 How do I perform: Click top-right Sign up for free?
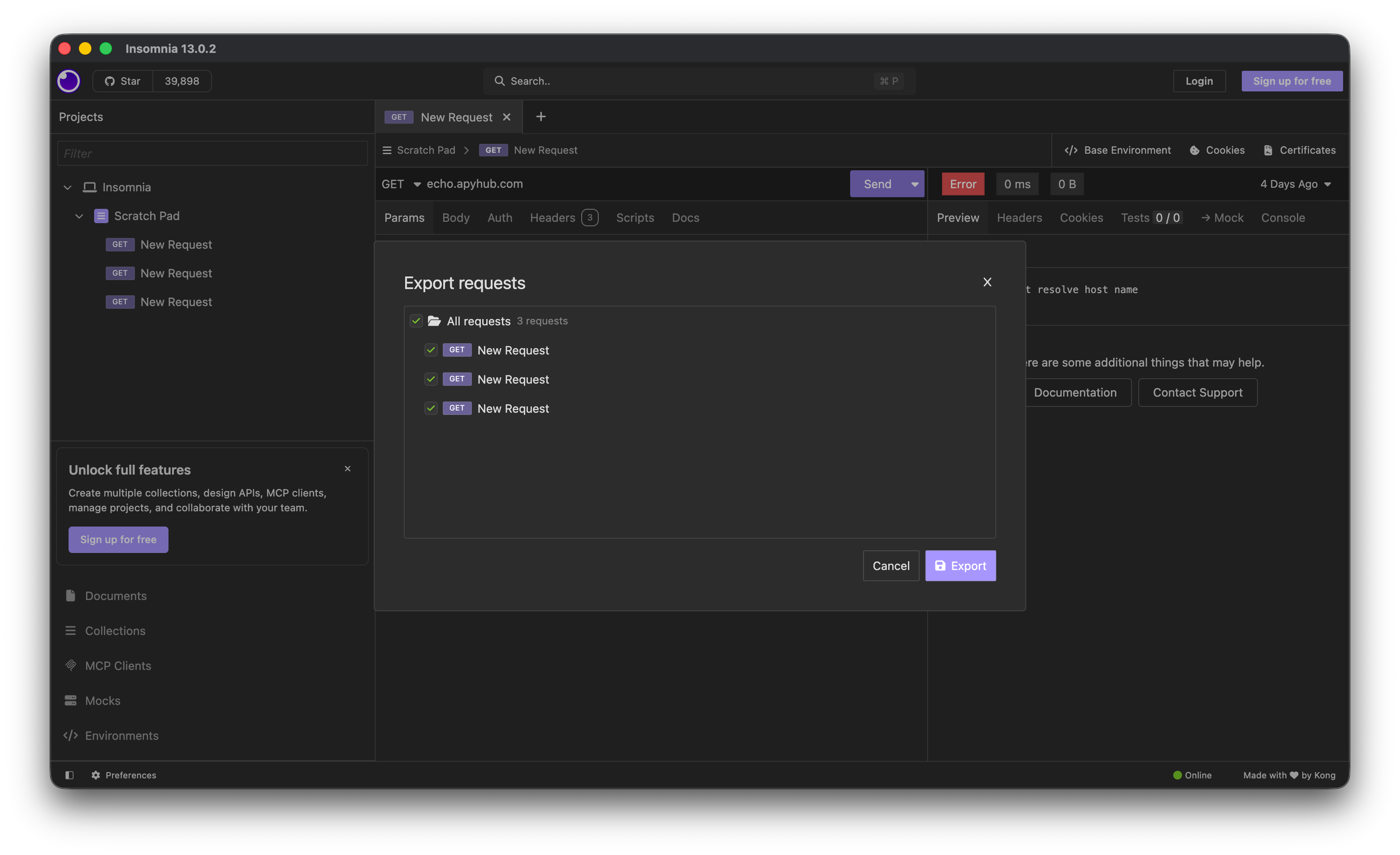1292,81
